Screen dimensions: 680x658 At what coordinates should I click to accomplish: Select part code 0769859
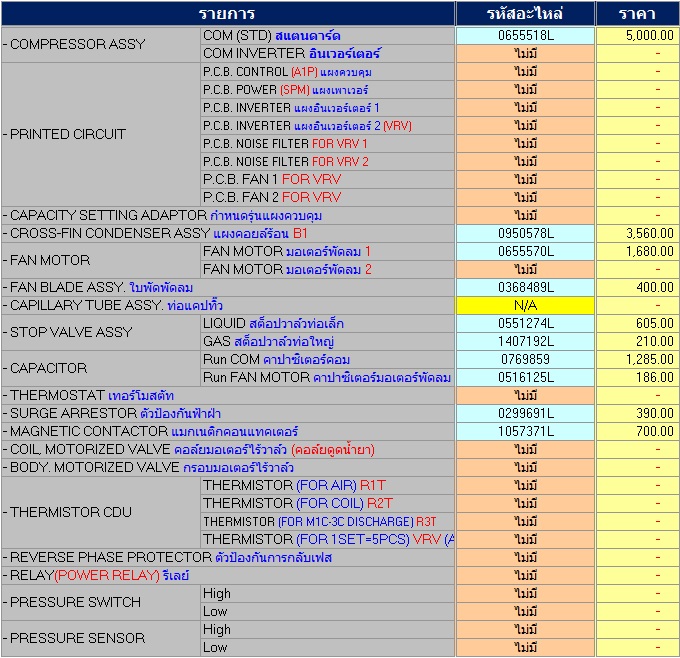(x=525, y=360)
